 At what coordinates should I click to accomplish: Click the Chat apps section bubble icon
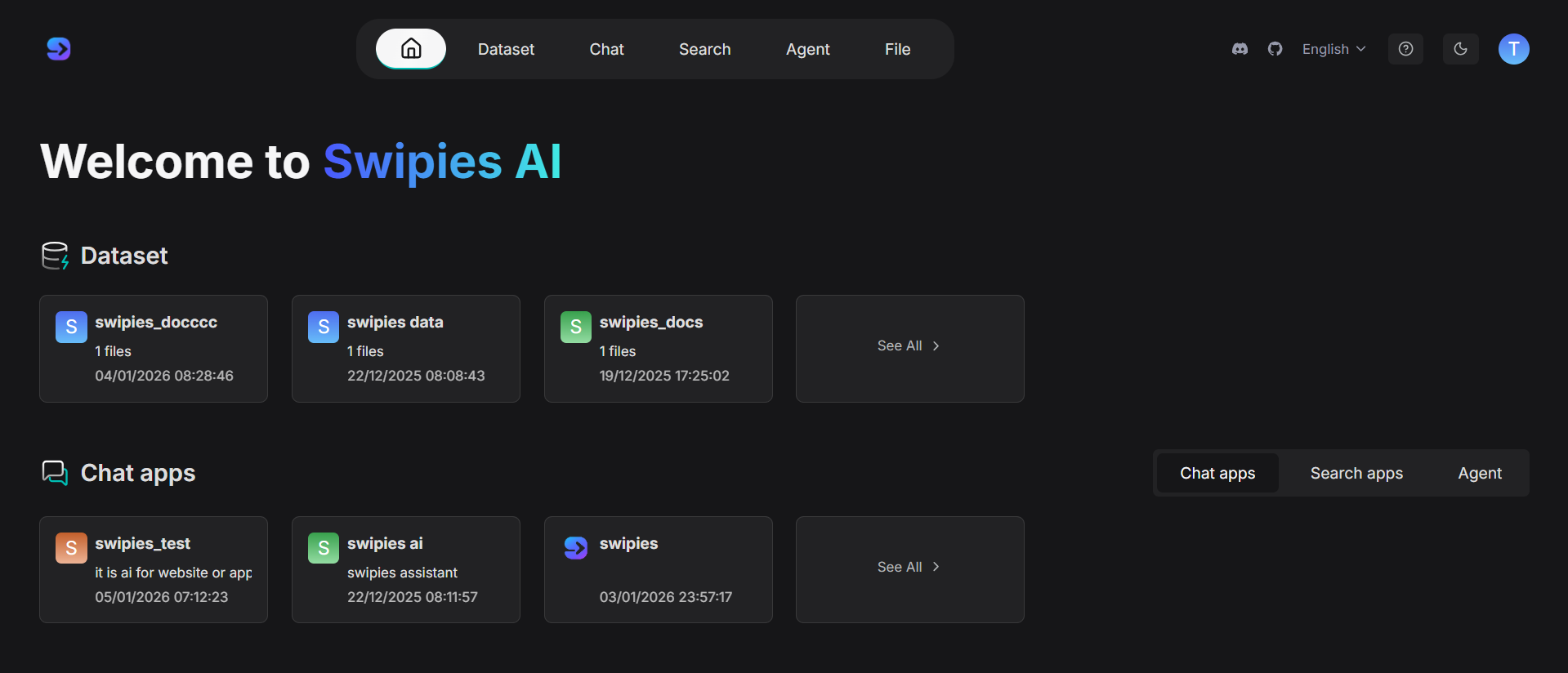(55, 473)
